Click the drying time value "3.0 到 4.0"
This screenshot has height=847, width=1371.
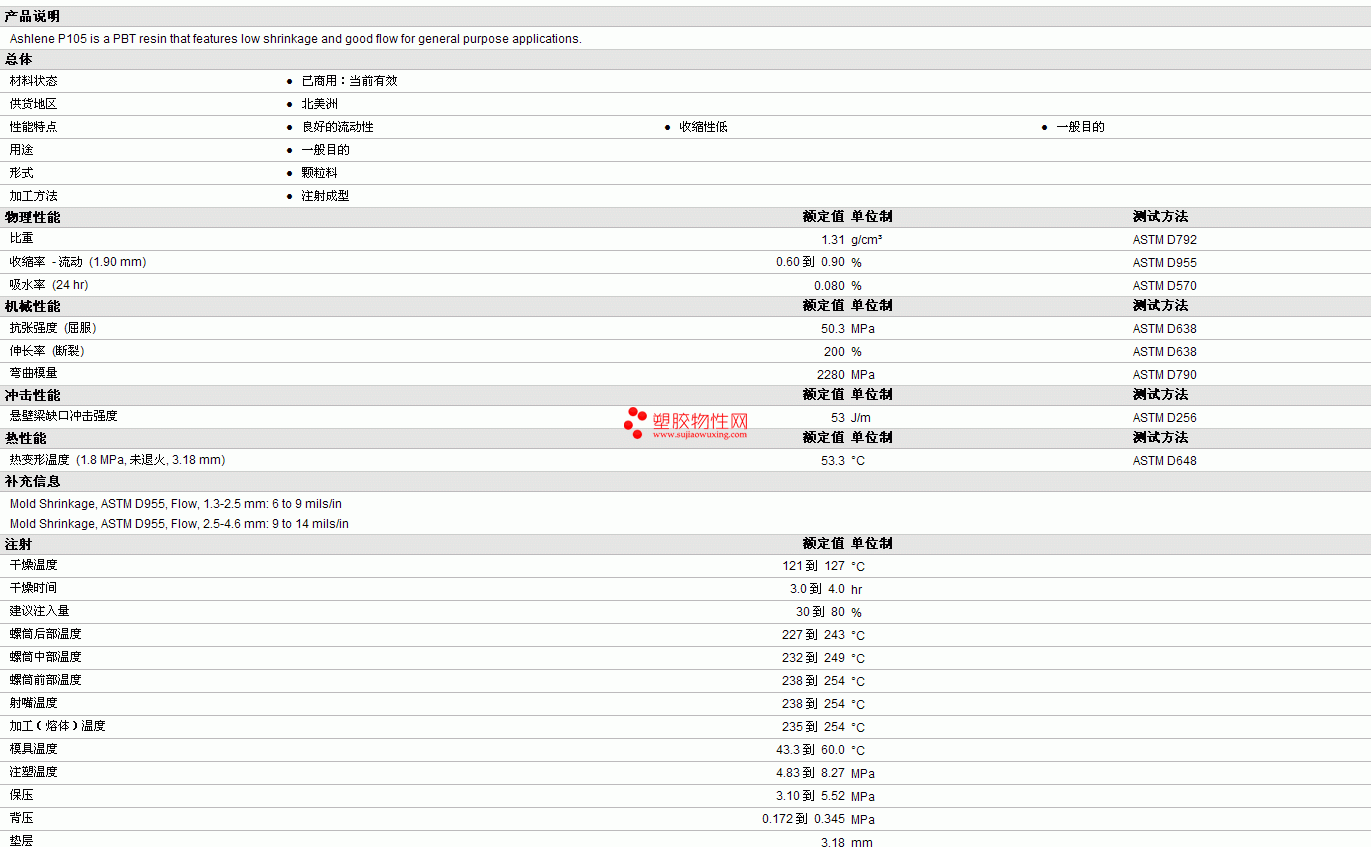(x=818, y=589)
